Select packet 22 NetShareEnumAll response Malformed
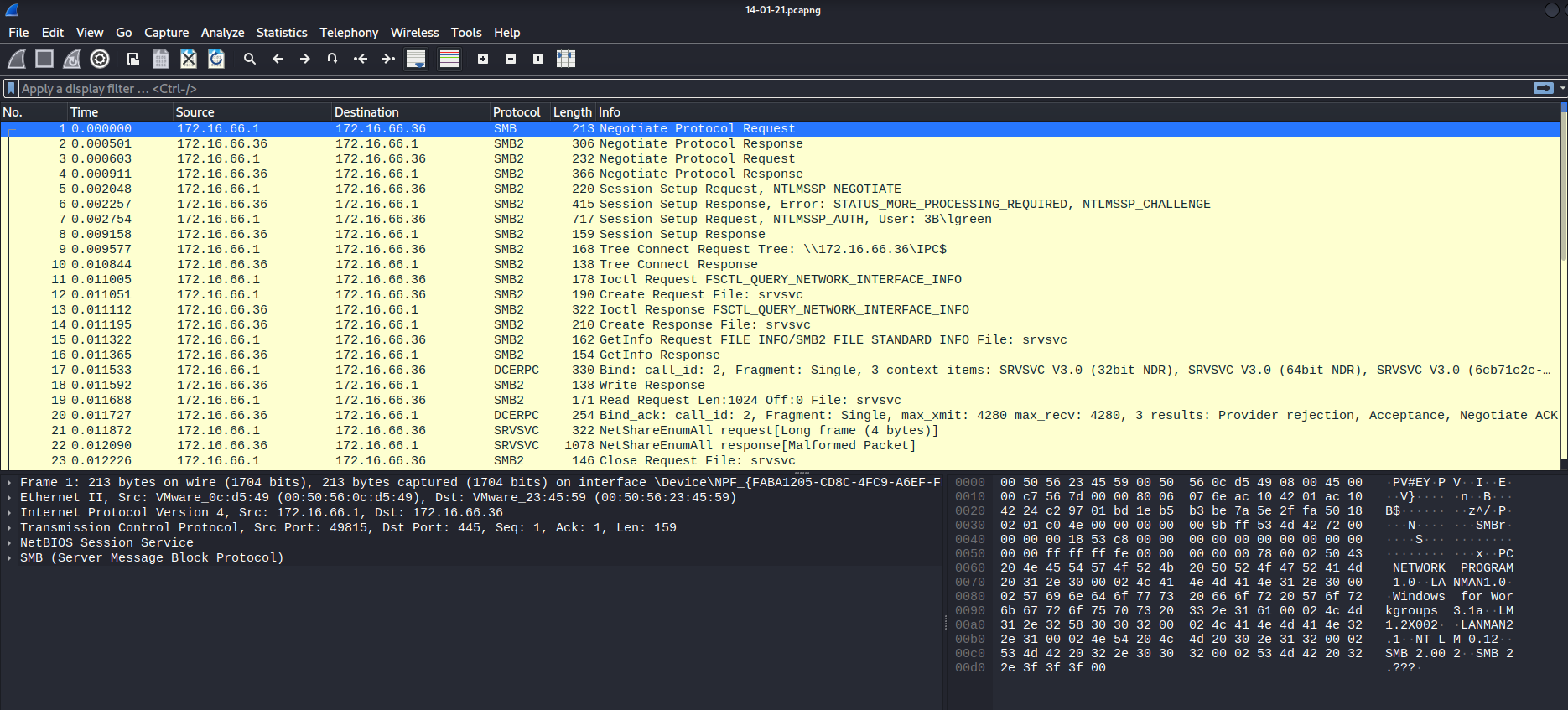The height and width of the screenshot is (710, 1568). [x=780, y=446]
